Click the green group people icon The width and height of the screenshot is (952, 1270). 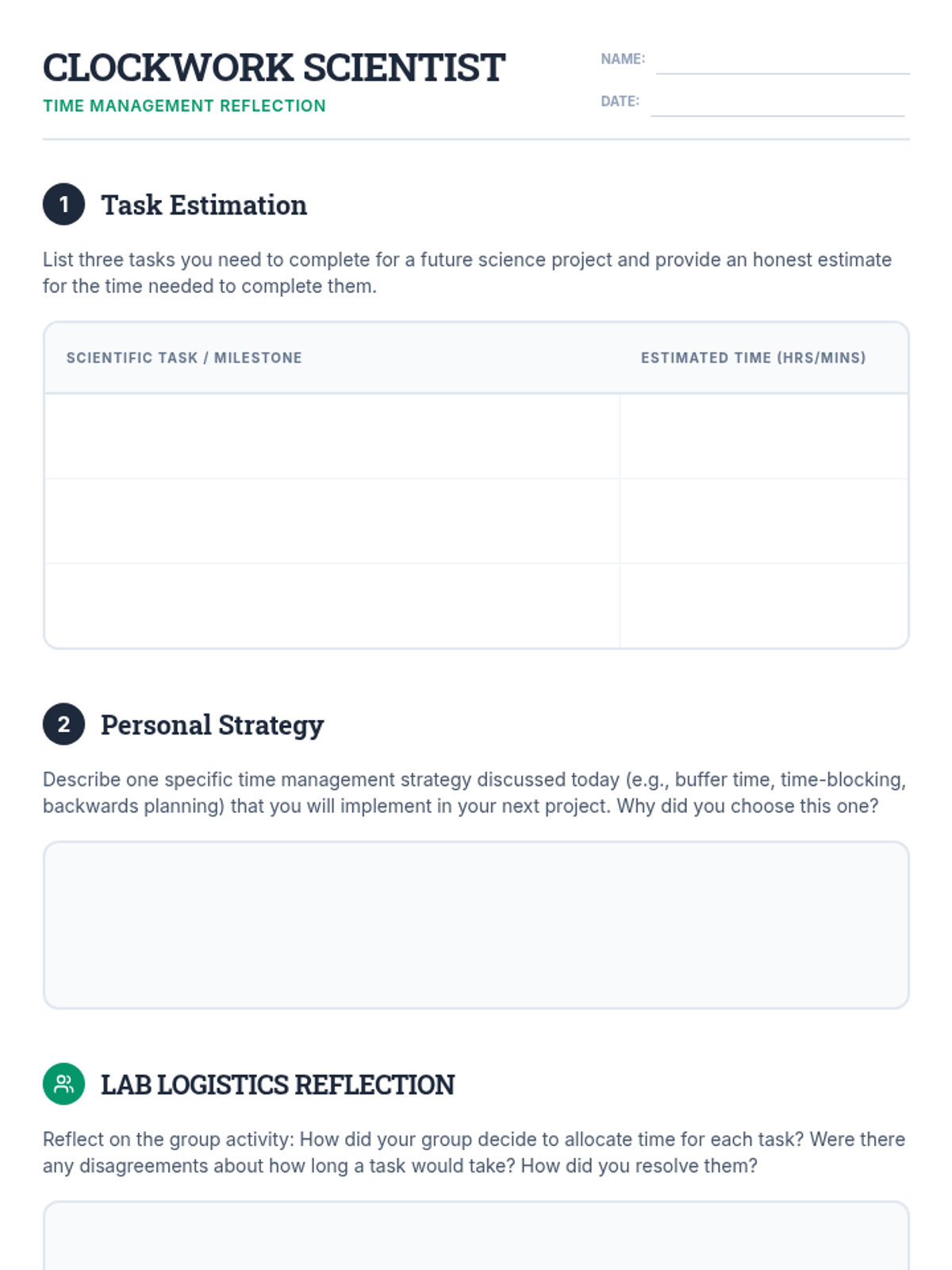pos(63,1083)
